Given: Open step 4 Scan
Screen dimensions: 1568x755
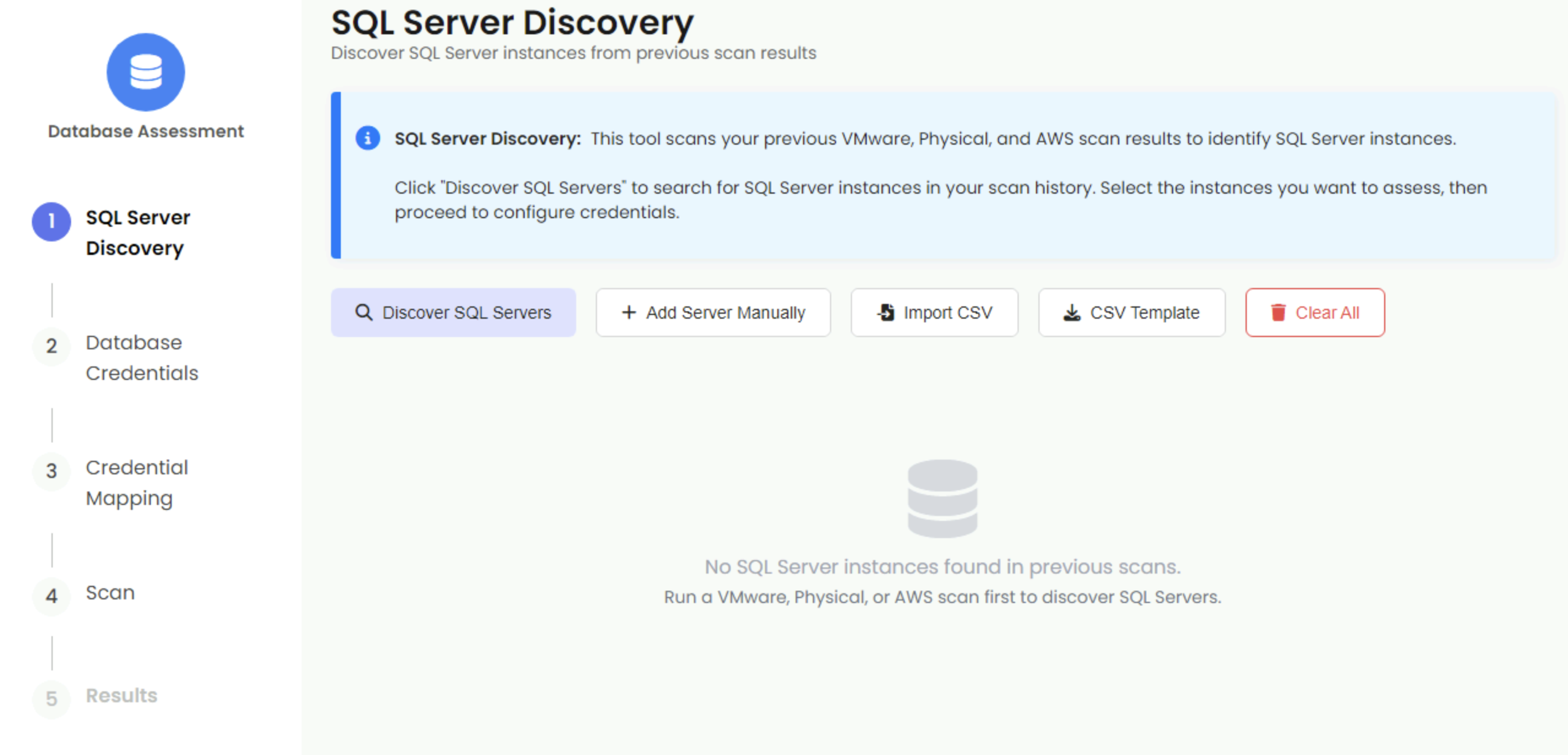Looking at the screenshot, I should [110, 592].
